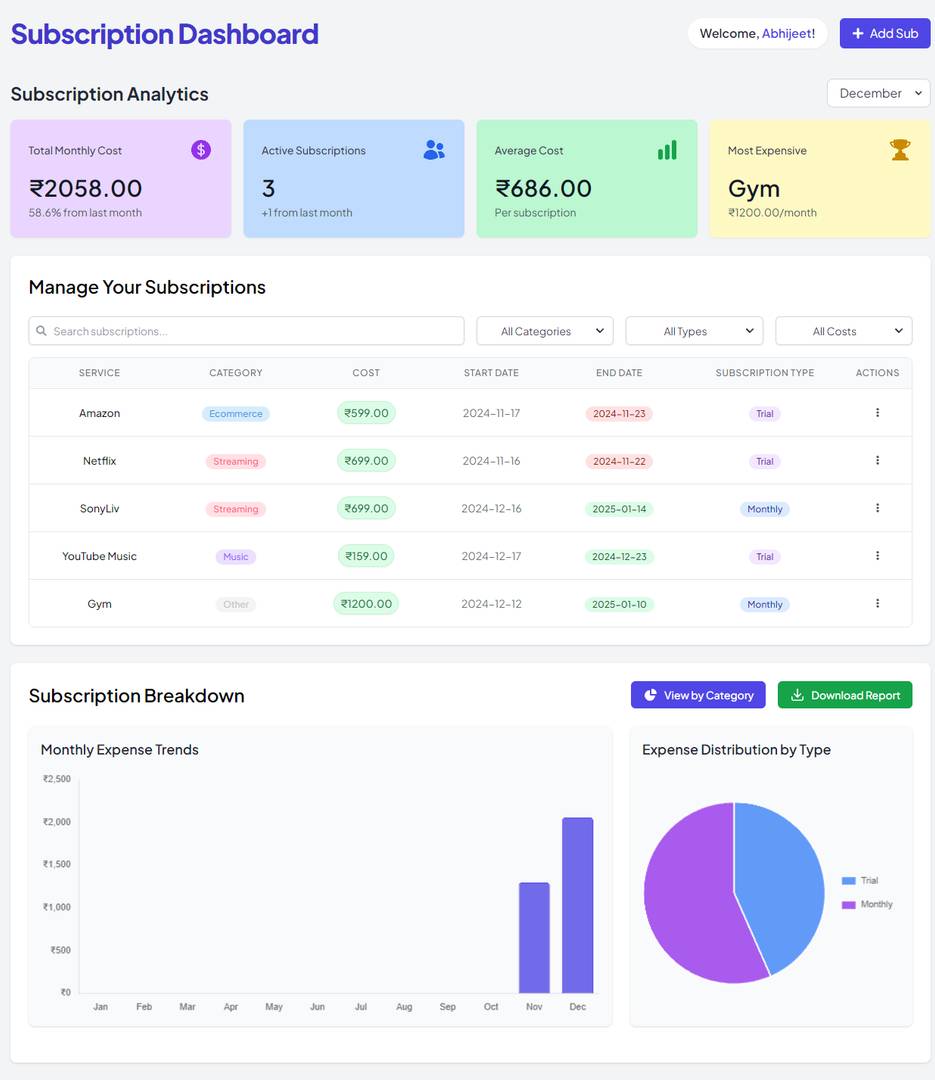The height and width of the screenshot is (1080, 935).
Task: Click the trophy icon on Most Expensive card
Action: (x=900, y=149)
